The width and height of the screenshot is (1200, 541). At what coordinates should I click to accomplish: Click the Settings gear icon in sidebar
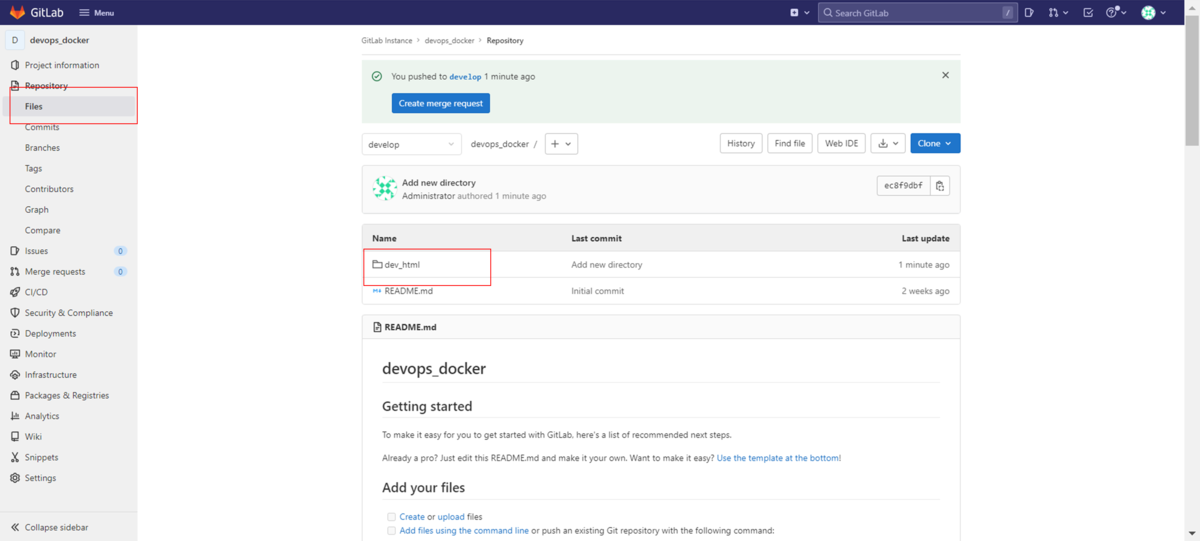(x=15, y=478)
